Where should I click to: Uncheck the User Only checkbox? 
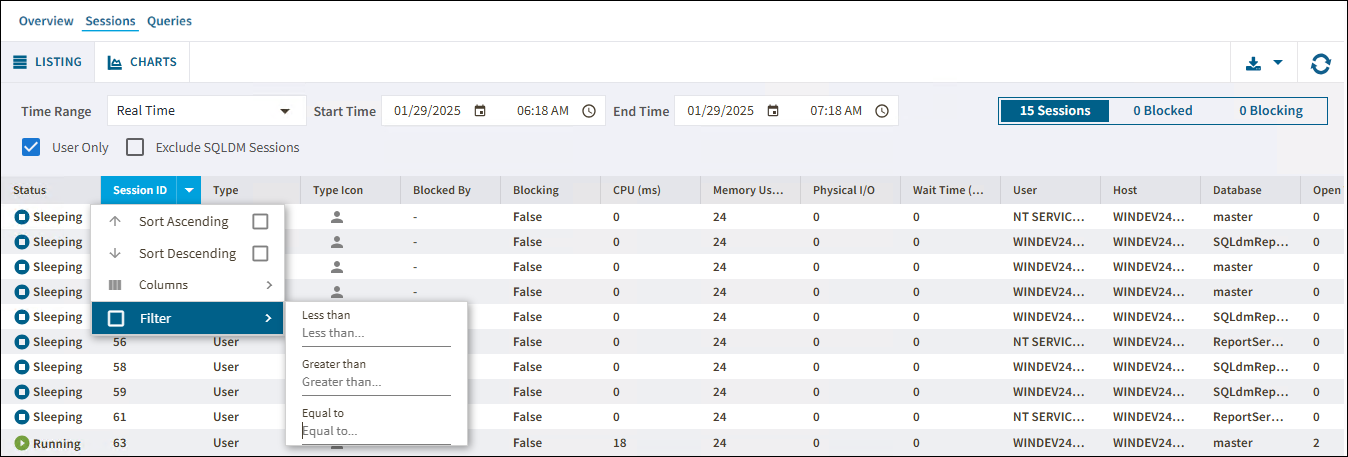tap(31, 148)
